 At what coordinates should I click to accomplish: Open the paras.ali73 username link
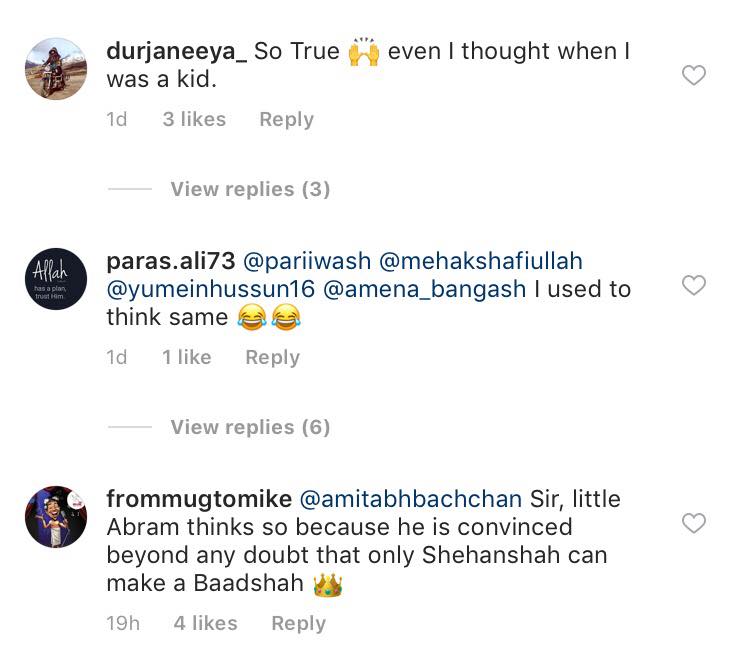(x=170, y=261)
